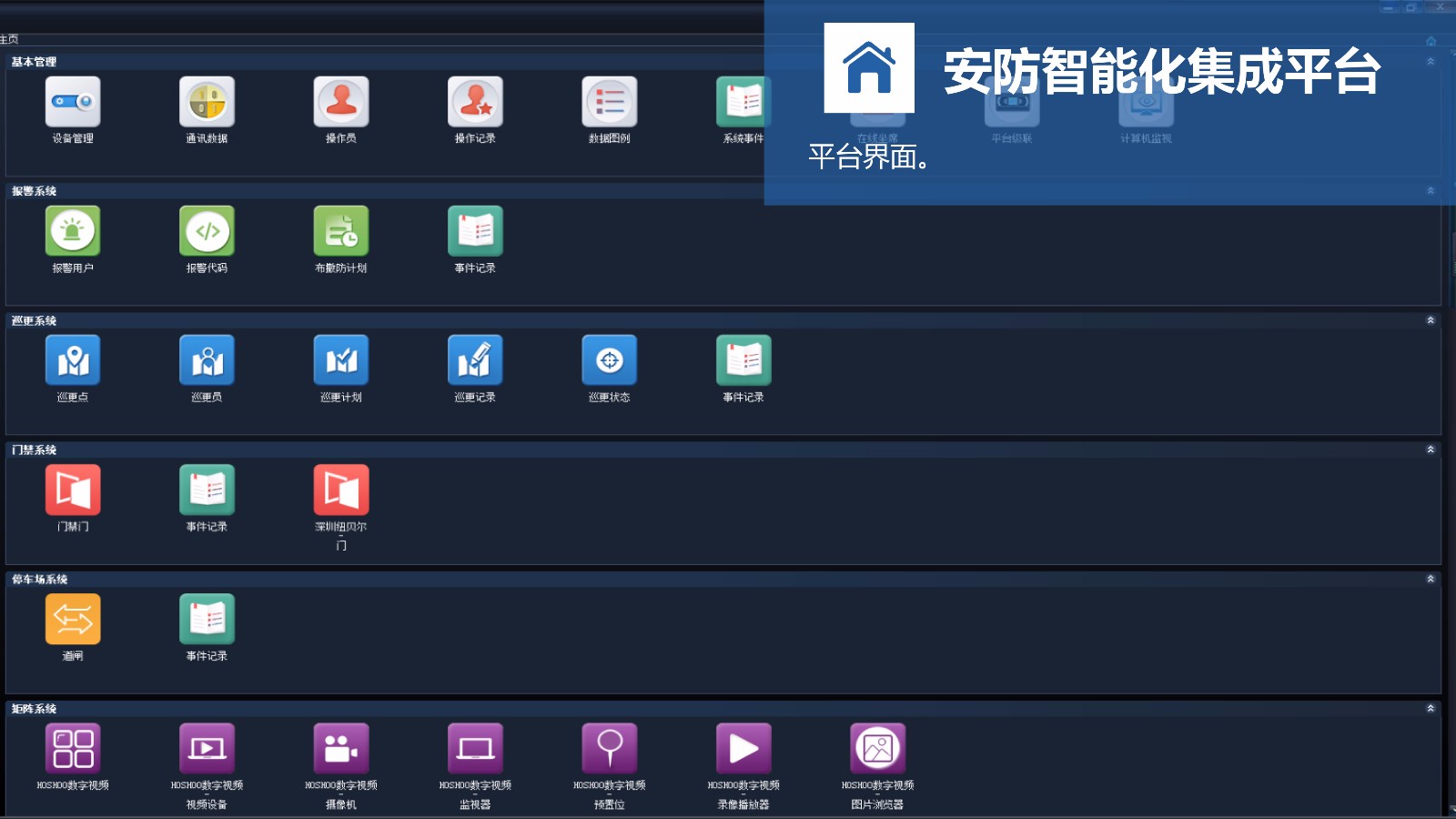Screen dimensions: 1456x819
Task: Select the 主页 home tab
Action: pos(9,39)
